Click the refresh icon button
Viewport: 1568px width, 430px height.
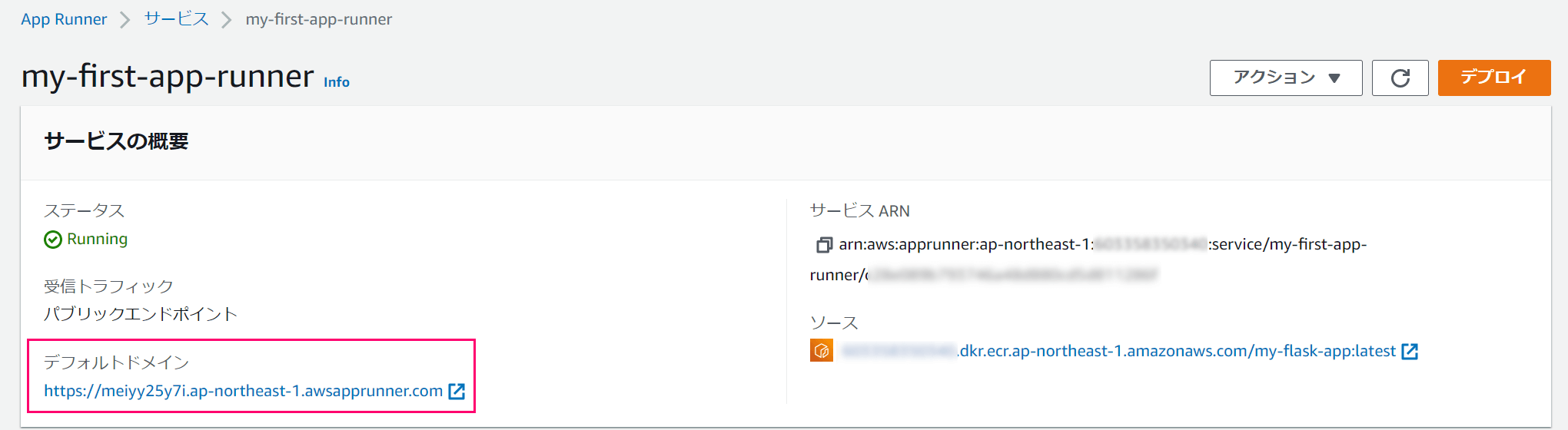click(x=1400, y=78)
